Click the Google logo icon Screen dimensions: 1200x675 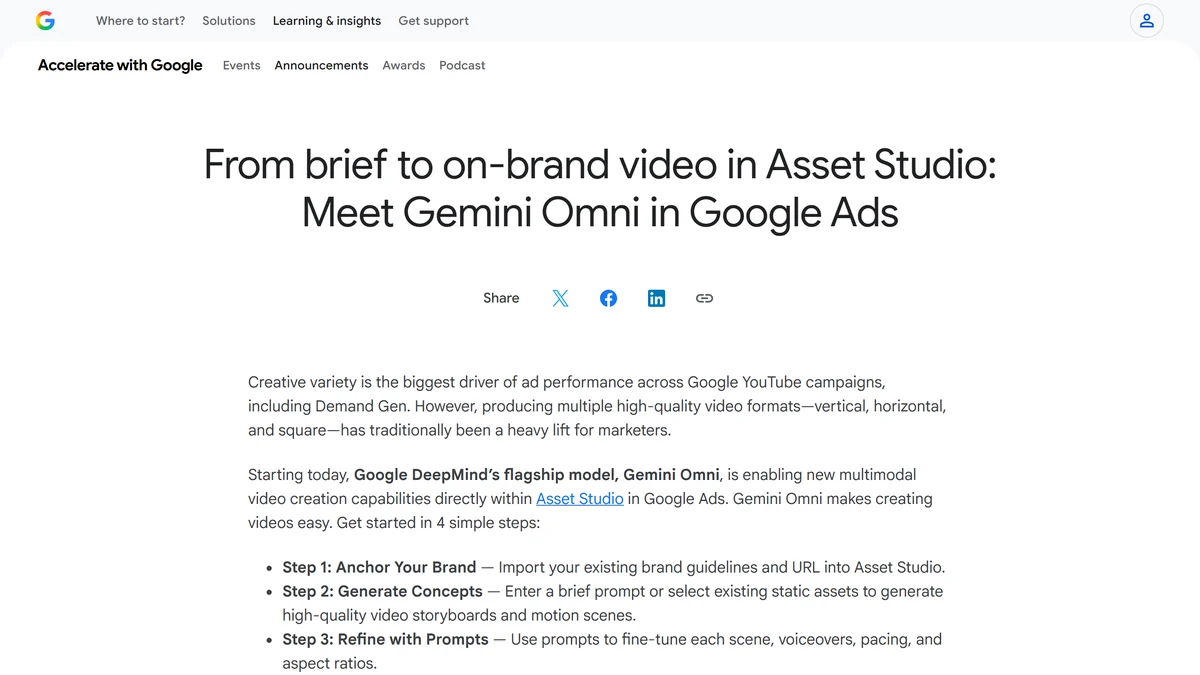click(45, 20)
